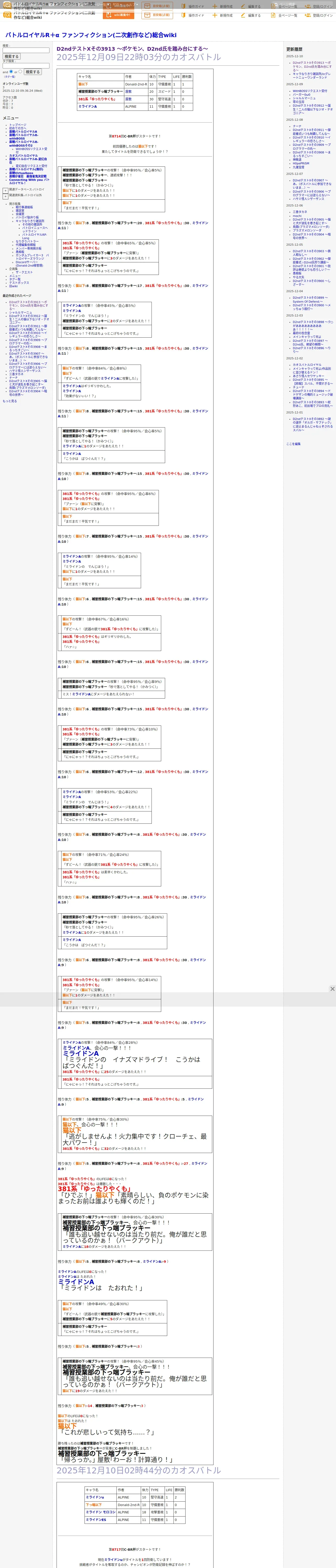Open 編集する from the header menu

(x=251, y=15)
